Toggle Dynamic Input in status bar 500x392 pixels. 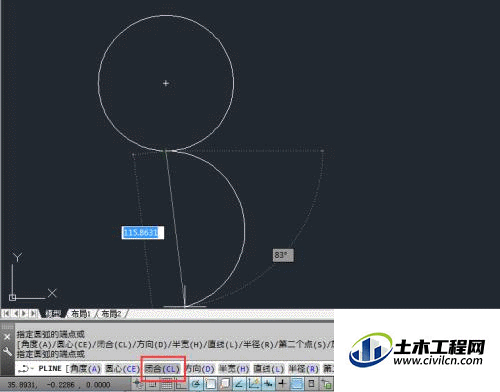[x=268, y=384]
